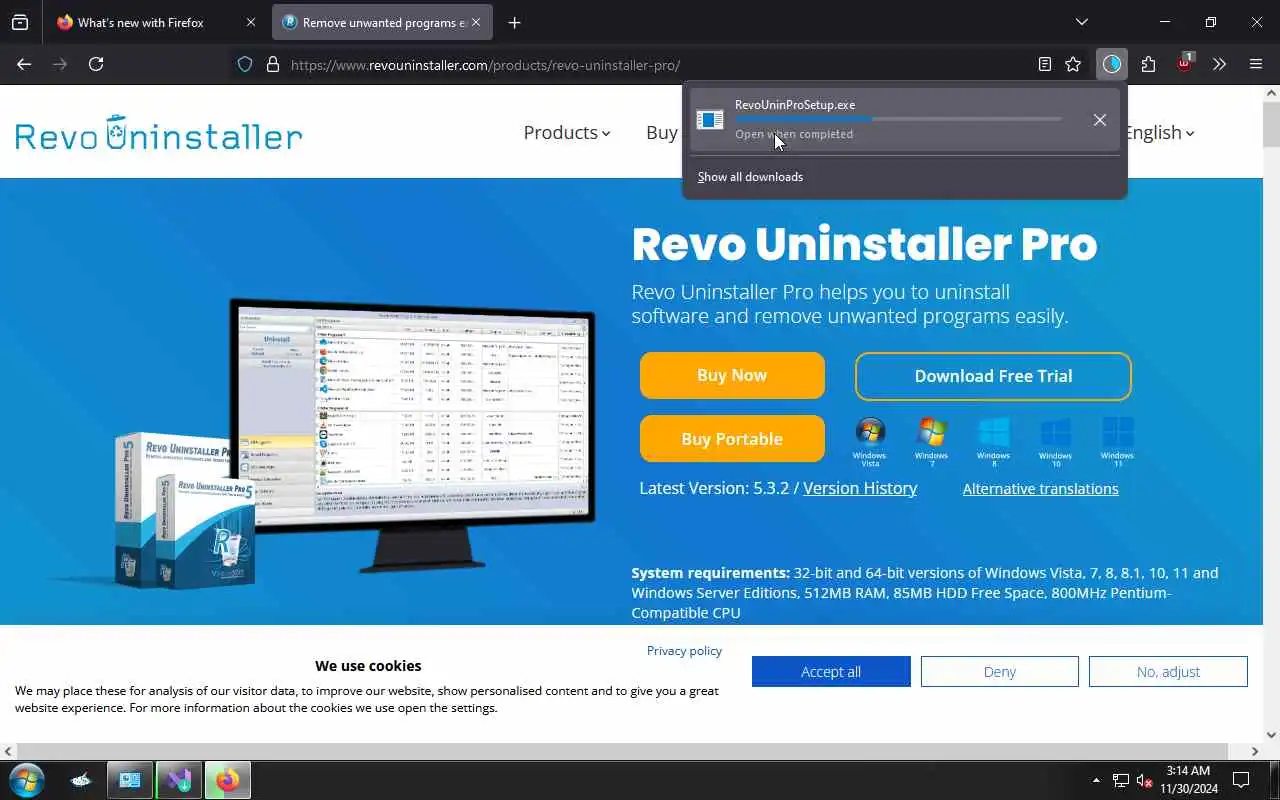Click the Windows 8 icon
The image size is (1280, 800).
(993, 440)
